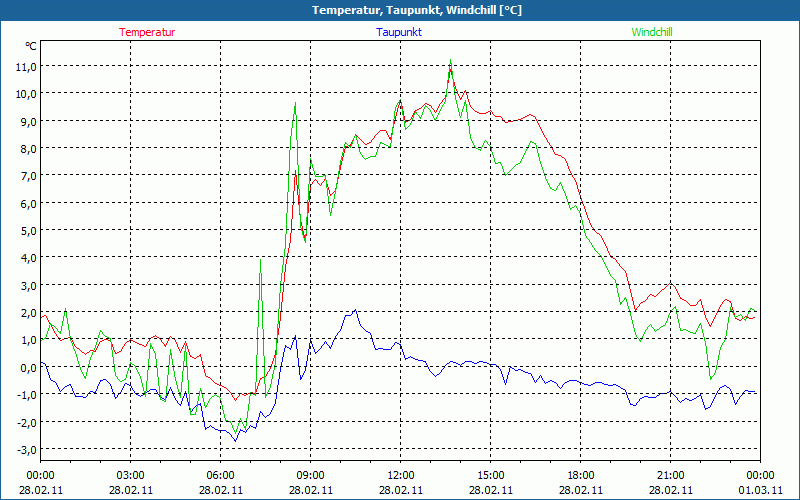
Task: Click the -2,0 y-axis value
Action: [x=28, y=422]
